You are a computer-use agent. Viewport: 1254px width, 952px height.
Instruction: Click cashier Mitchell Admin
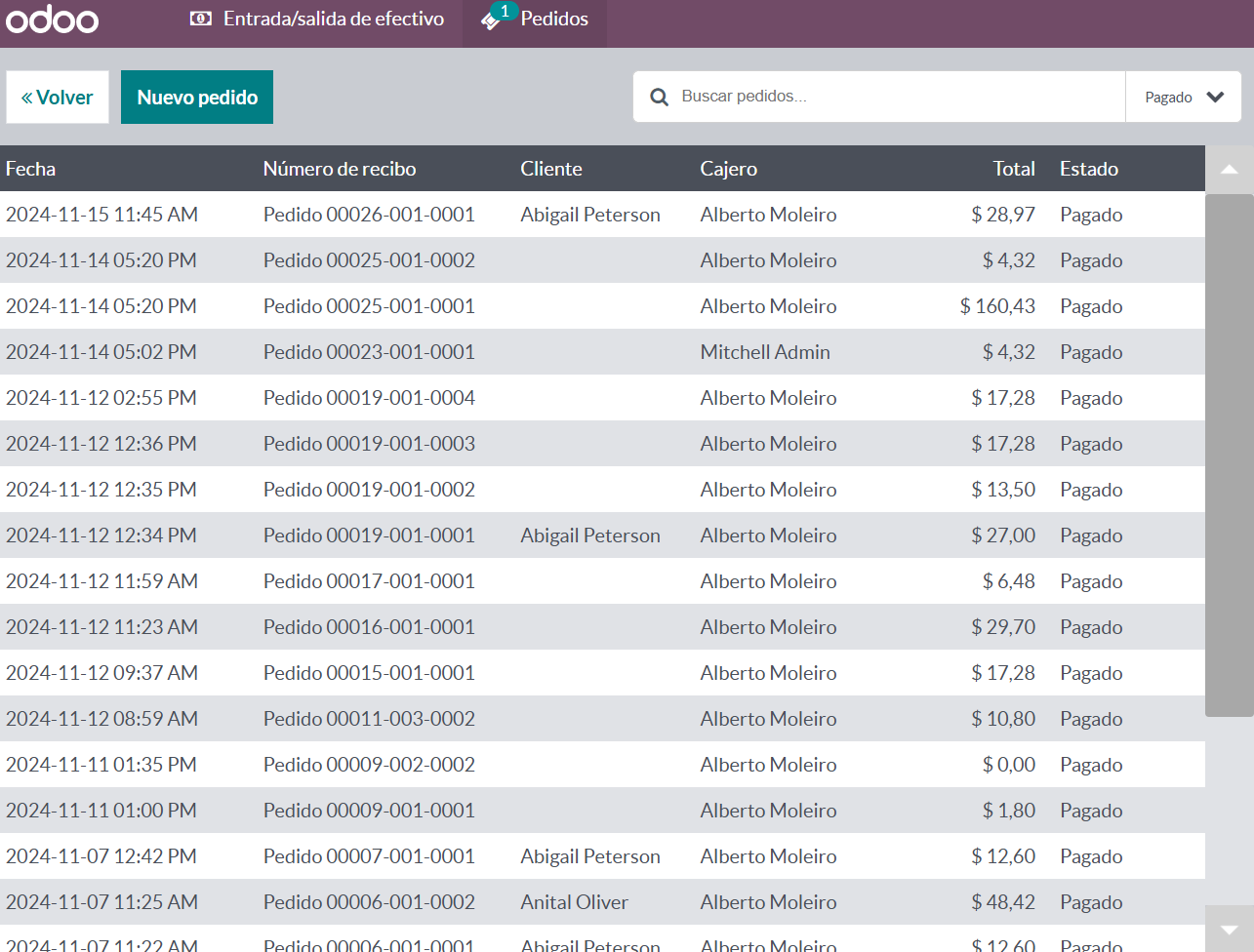[765, 352]
